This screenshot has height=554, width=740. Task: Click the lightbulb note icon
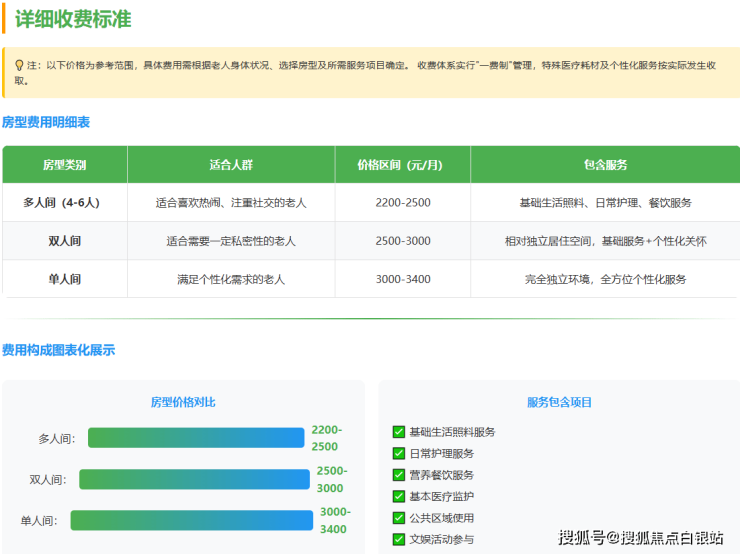click(x=19, y=65)
